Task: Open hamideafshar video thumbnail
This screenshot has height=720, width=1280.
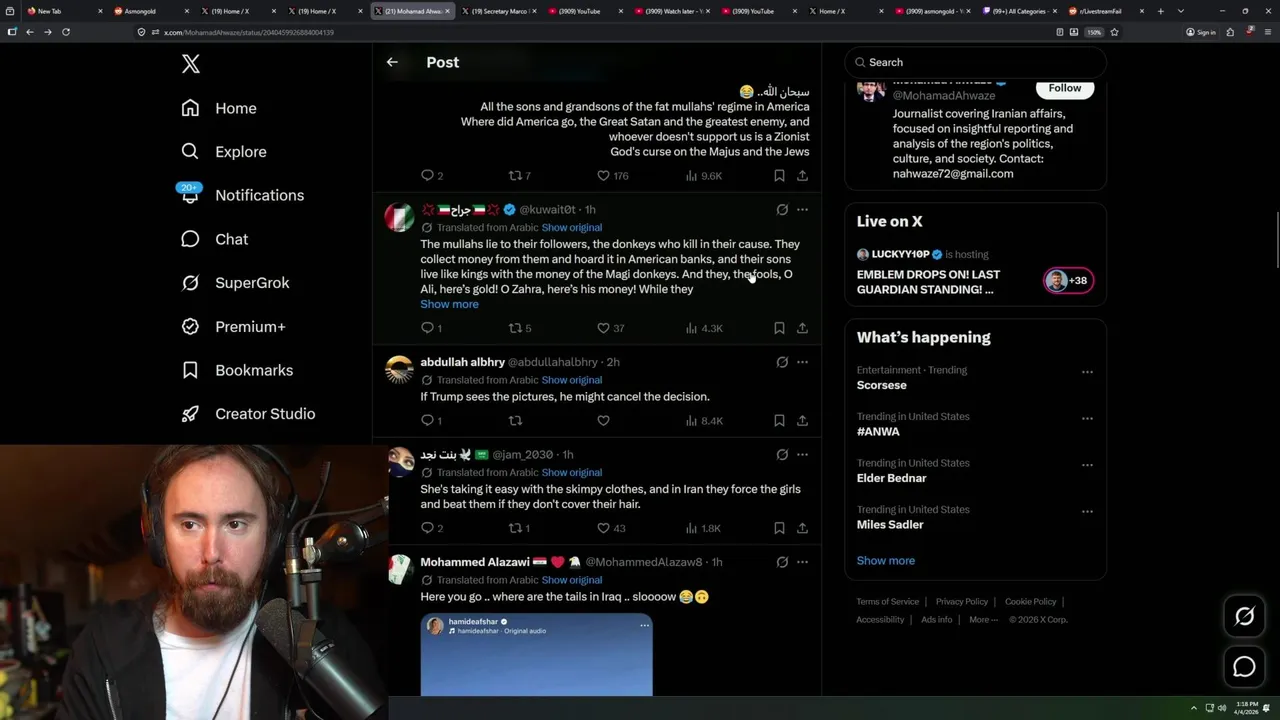Action: click(536, 655)
